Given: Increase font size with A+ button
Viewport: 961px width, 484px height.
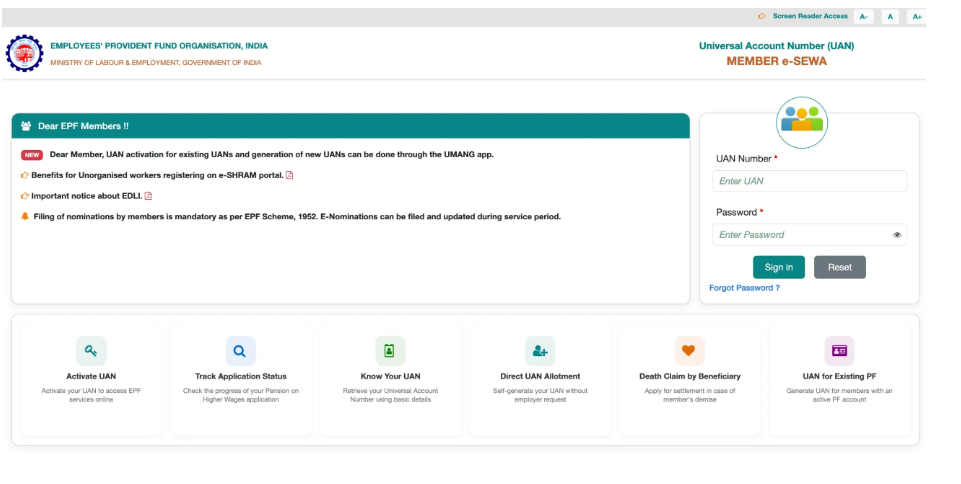Looking at the screenshot, I should tap(917, 17).
